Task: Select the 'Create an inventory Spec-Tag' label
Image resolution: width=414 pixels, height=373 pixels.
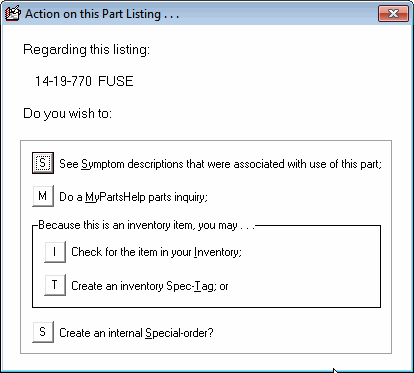Action: (150, 286)
